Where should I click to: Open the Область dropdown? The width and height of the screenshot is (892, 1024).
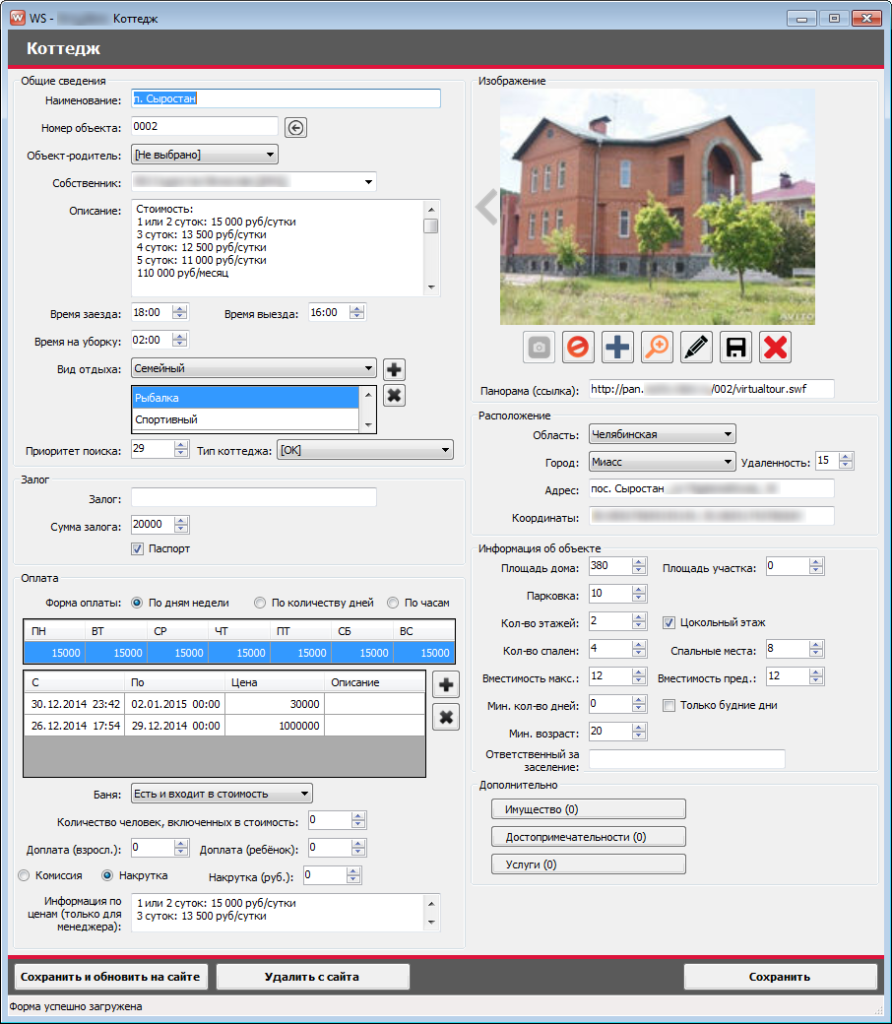click(662, 434)
